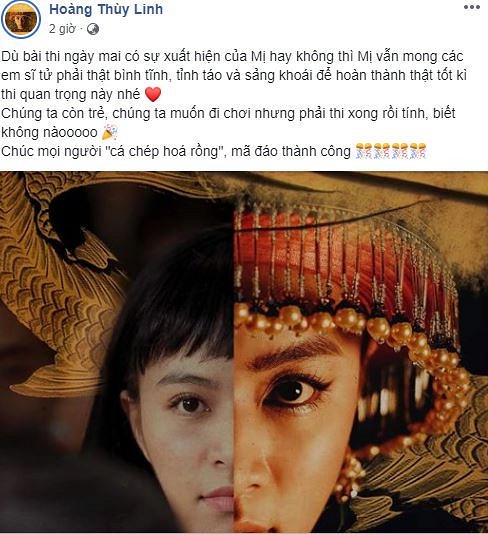488x534 pixels.
Task: Click the red heart emoji after "này nhé"
Action: tap(153, 94)
